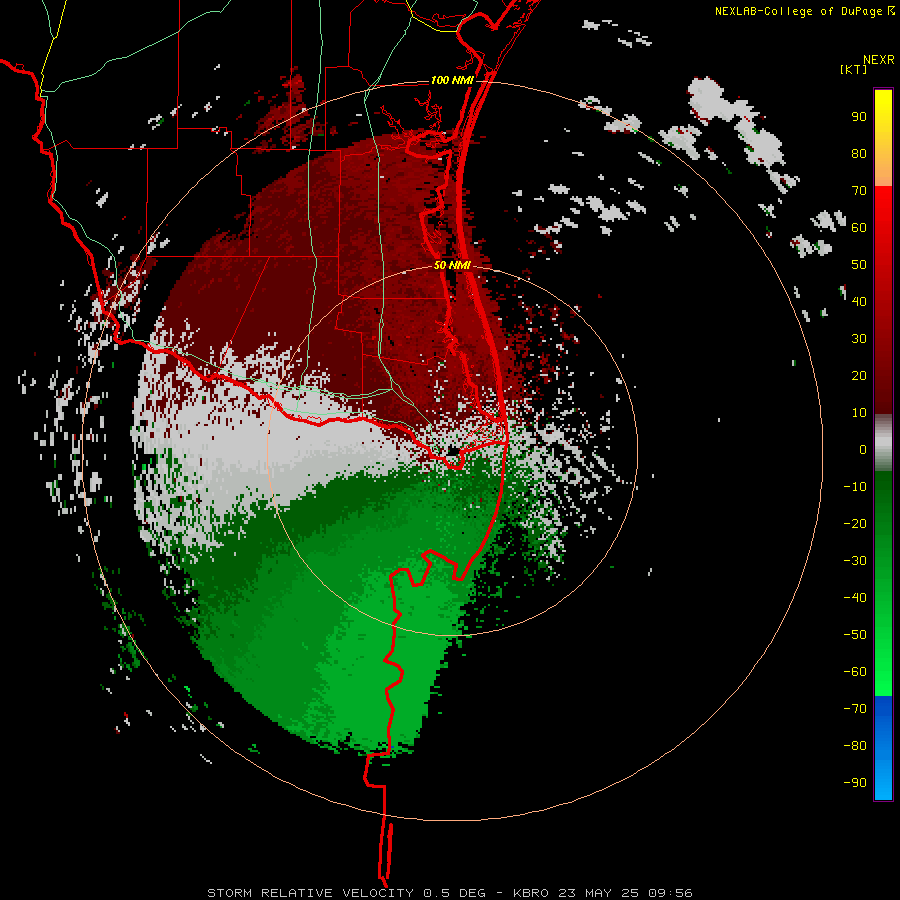Screen dimensions: 900x900
Task: Click the NEXR label above the scale
Action: 878,60
